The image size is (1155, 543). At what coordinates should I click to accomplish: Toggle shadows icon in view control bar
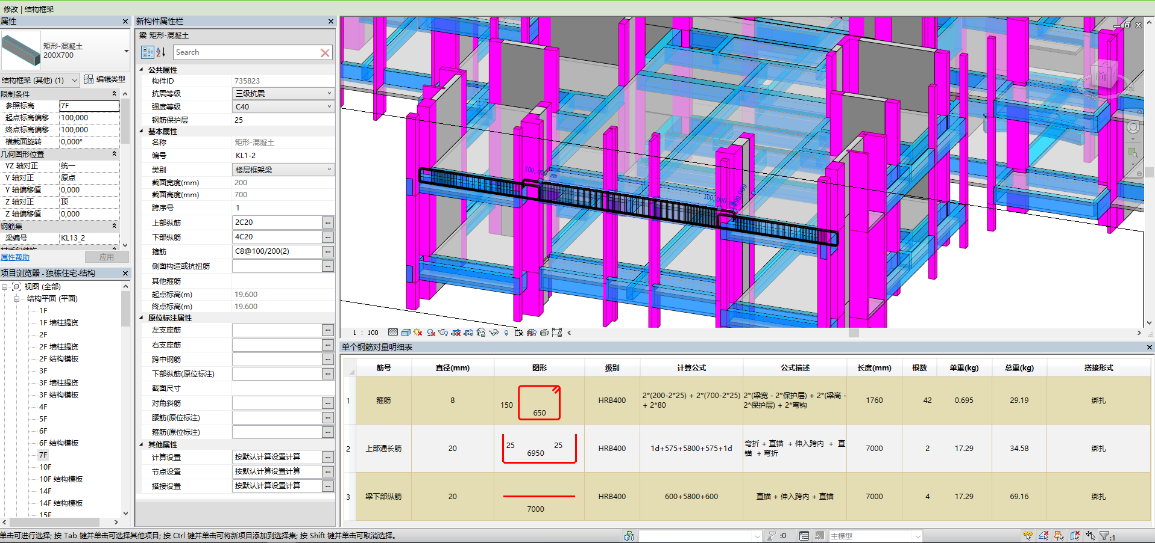(x=431, y=332)
